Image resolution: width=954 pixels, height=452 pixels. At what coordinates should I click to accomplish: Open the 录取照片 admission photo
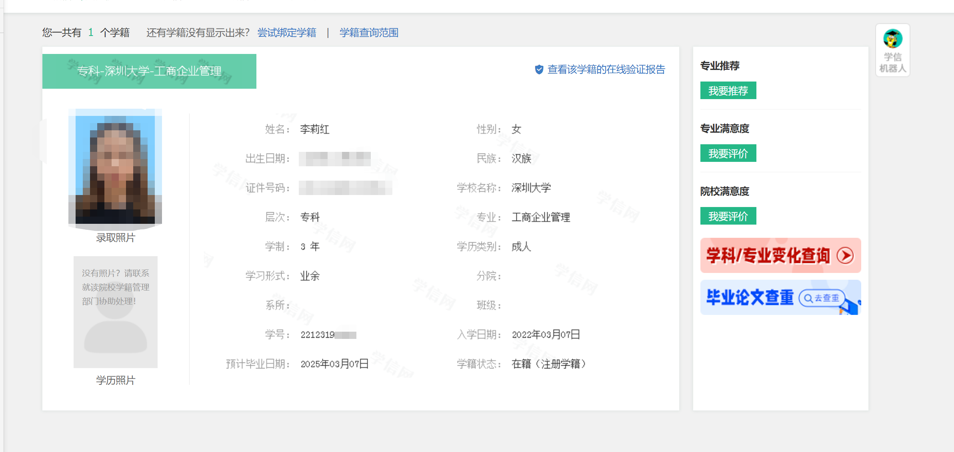click(x=115, y=167)
